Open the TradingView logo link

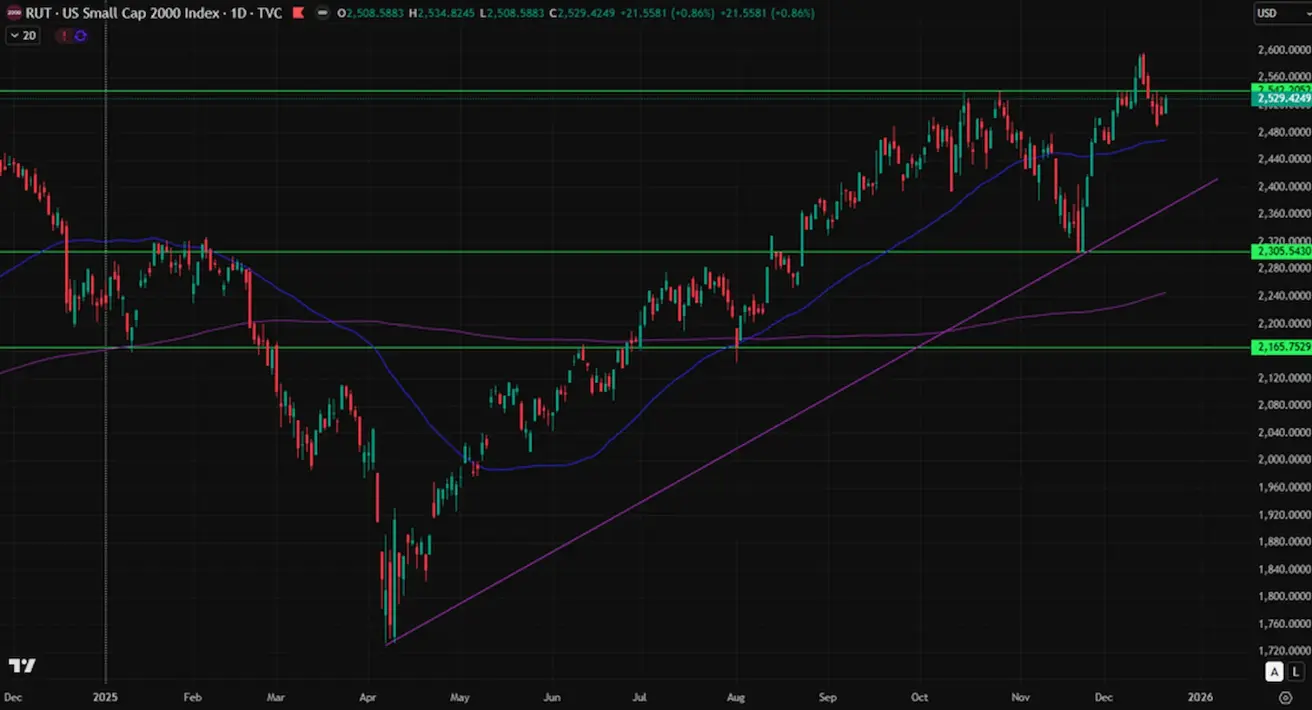click(x=22, y=666)
